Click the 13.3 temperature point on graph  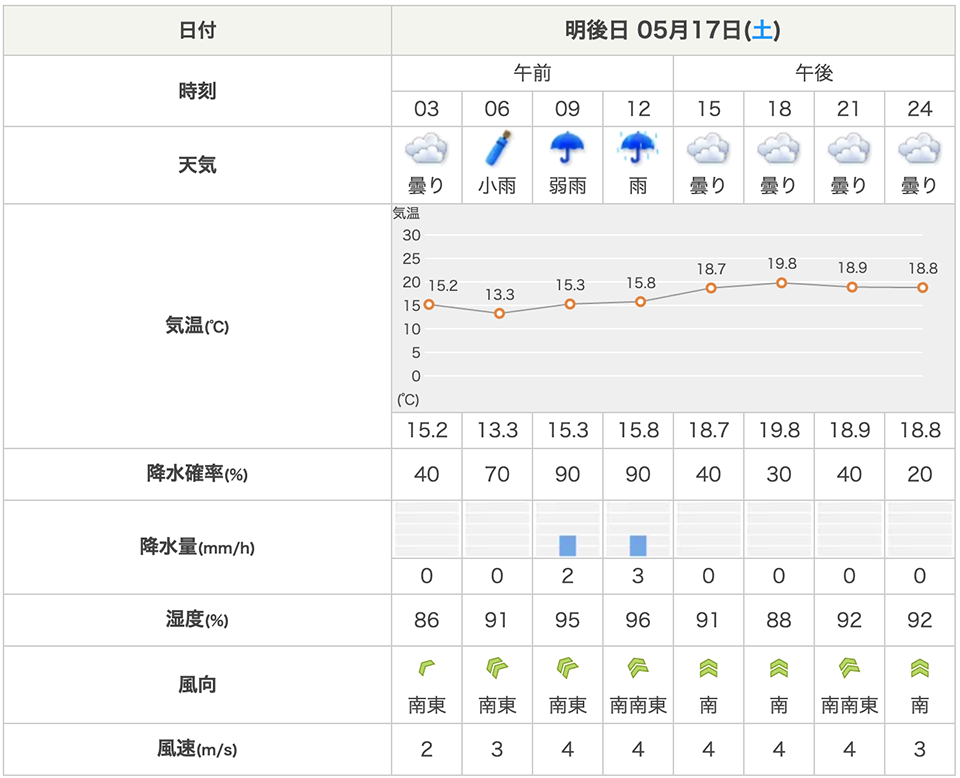click(500, 313)
